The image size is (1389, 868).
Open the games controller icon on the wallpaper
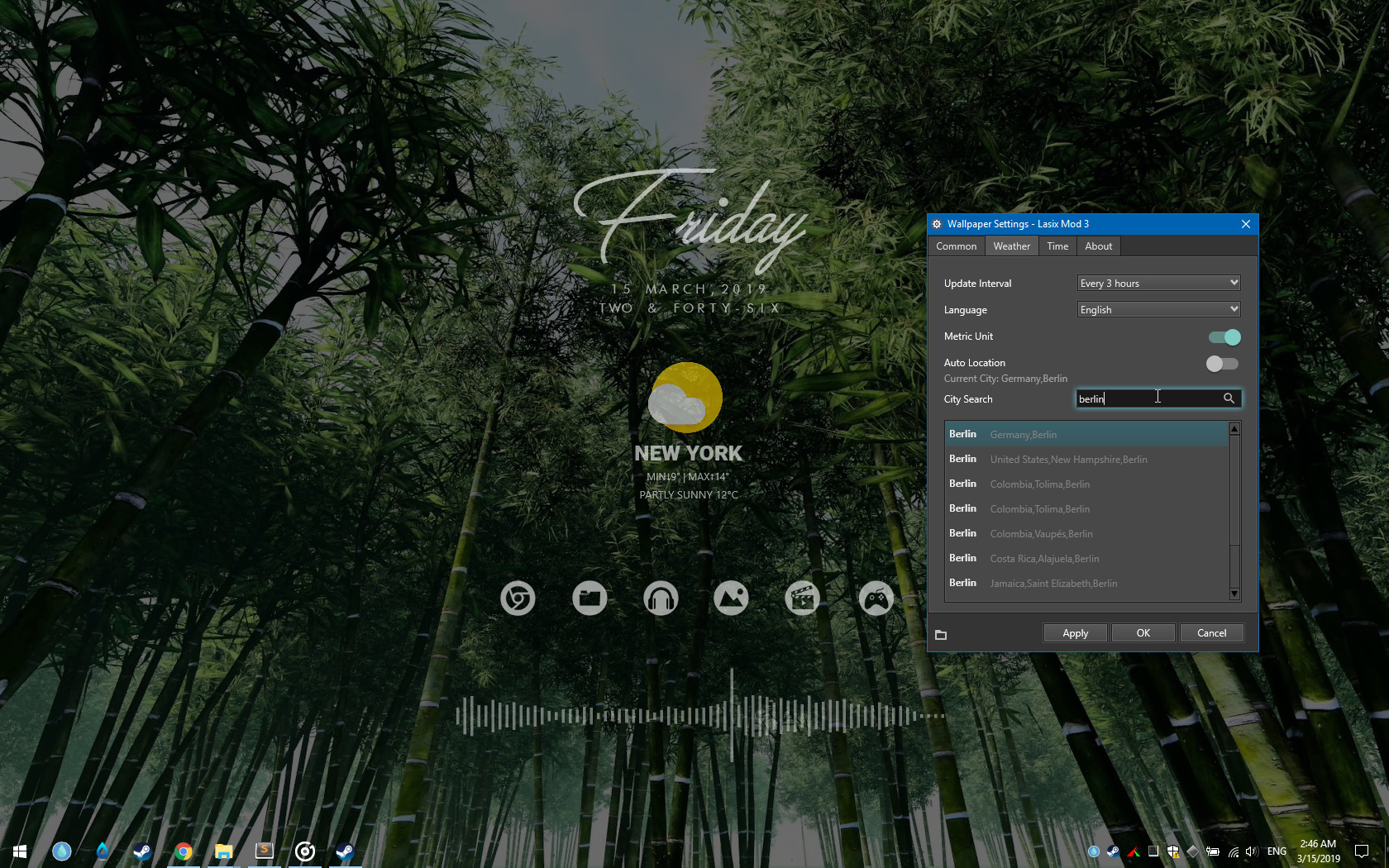pyautogui.click(x=876, y=598)
